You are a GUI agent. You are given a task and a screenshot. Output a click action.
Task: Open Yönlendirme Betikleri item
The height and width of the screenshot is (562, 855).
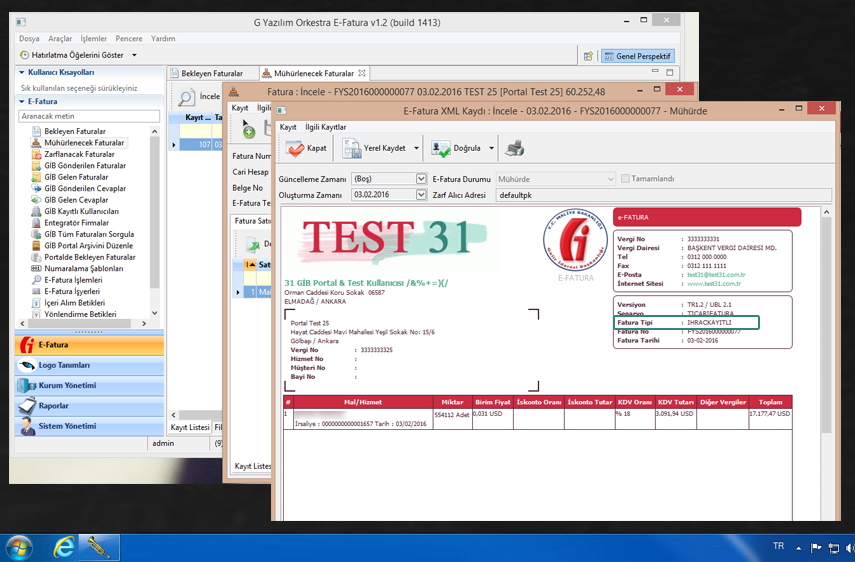point(80,314)
